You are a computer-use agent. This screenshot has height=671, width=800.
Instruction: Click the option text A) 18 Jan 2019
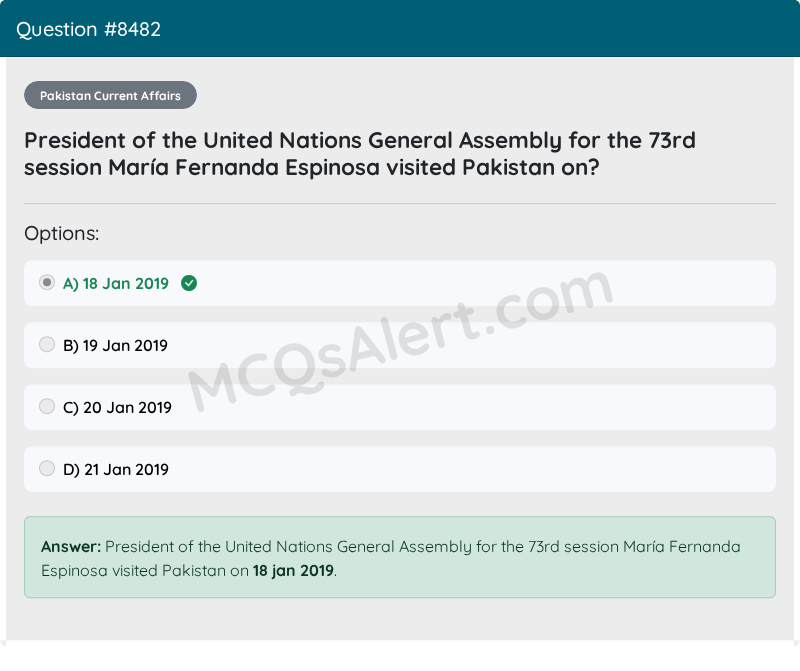tap(116, 283)
